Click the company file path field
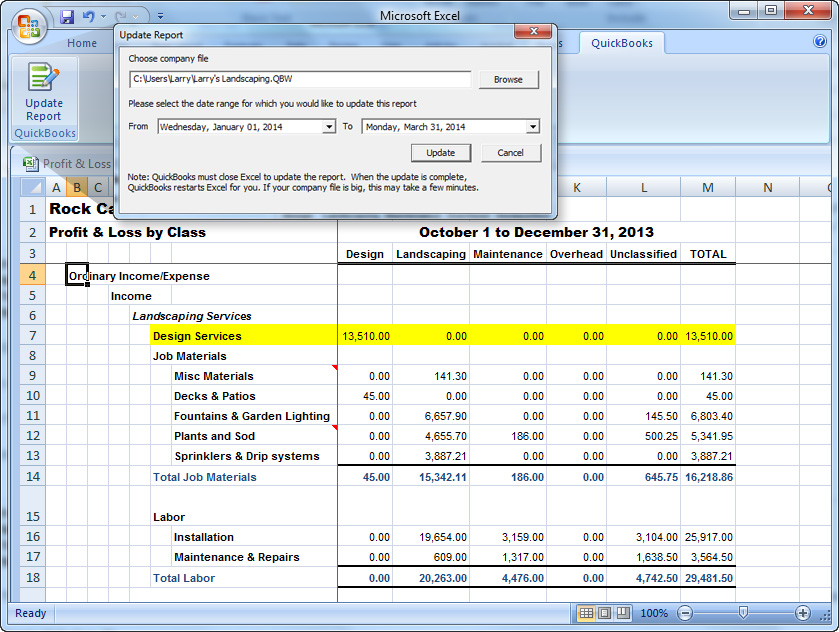839x632 pixels. 300,79
